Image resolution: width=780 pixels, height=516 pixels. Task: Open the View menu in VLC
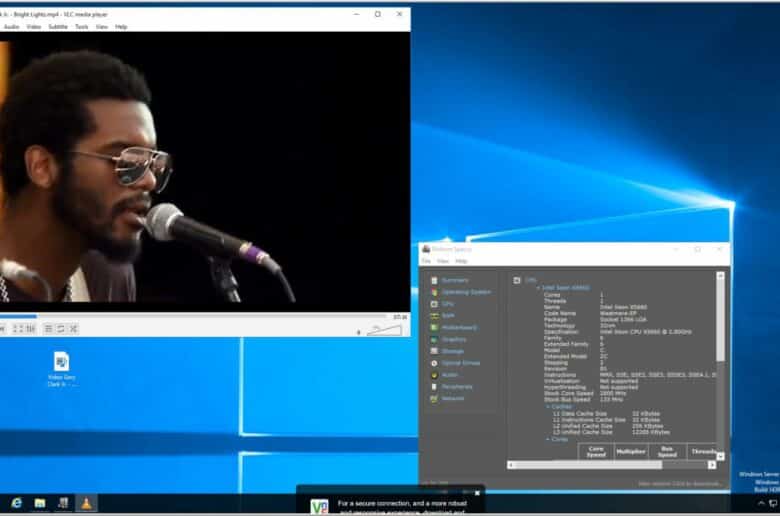click(x=102, y=26)
